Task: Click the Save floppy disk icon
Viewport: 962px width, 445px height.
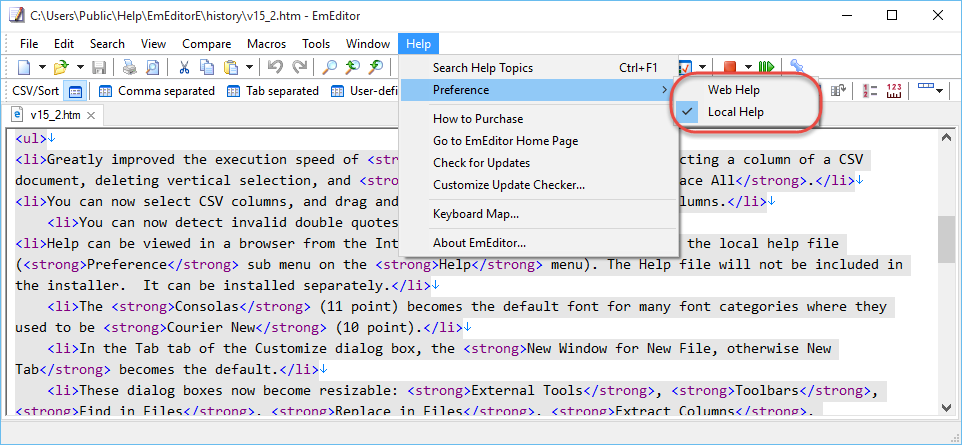Action: 99,66
